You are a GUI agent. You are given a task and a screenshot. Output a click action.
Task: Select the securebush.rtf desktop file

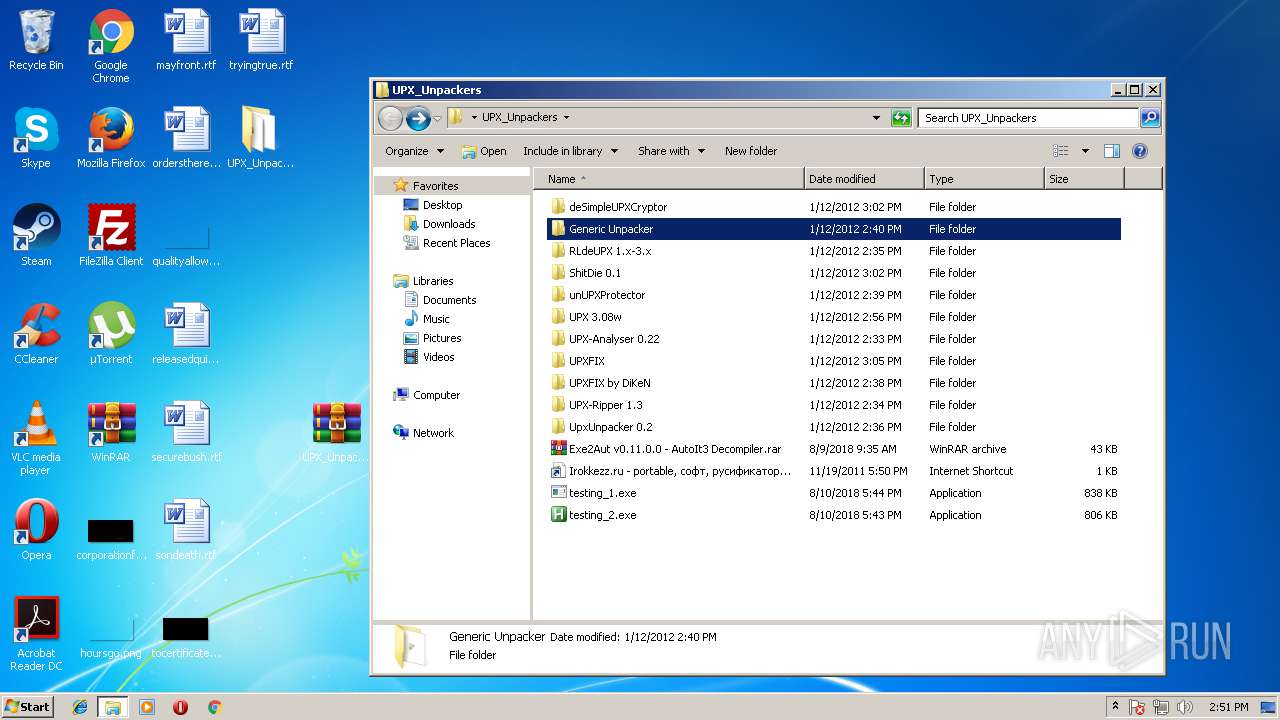pyautogui.click(x=186, y=432)
